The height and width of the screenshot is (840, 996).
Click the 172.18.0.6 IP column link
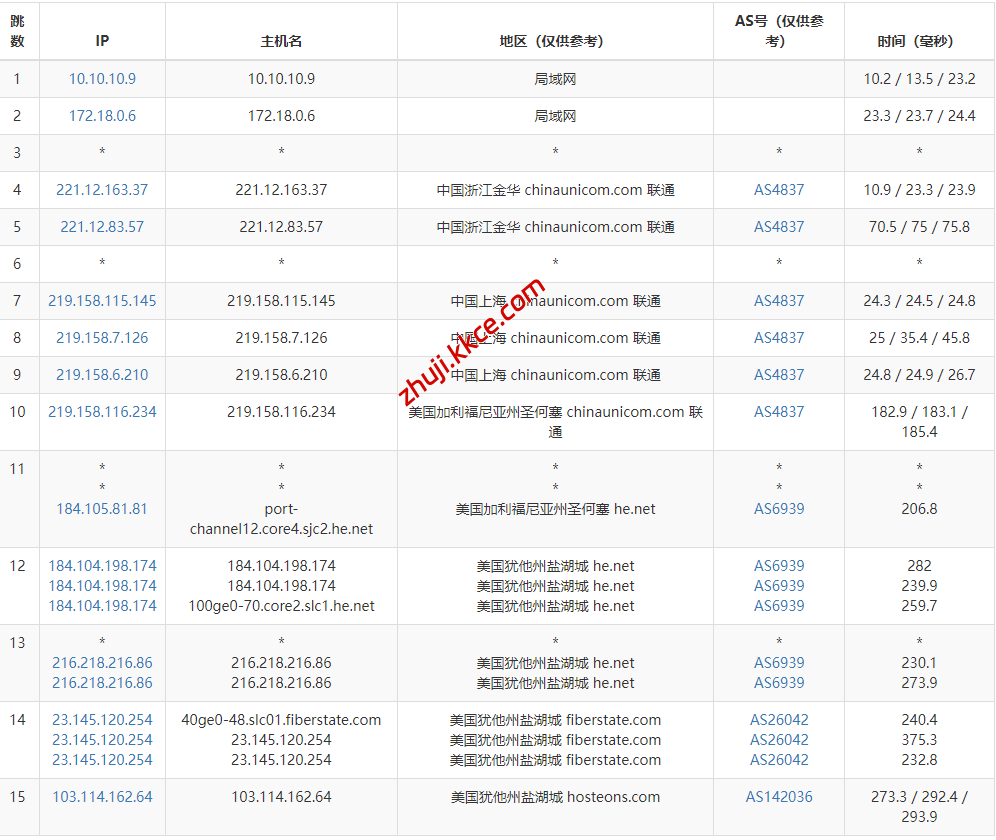click(x=102, y=116)
